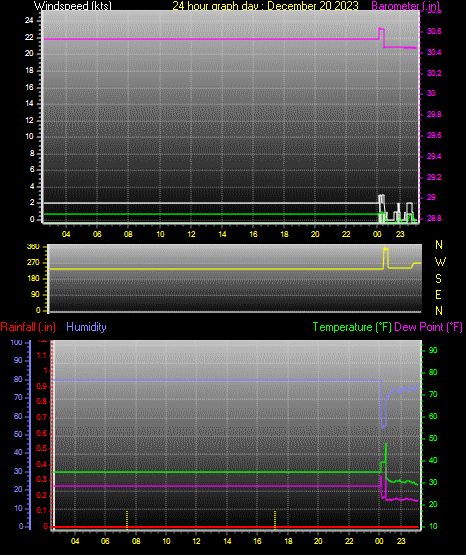Click the Barometer (.in) axis title
The width and height of the screenshot is (466, 555).
(x=405, y=6)
